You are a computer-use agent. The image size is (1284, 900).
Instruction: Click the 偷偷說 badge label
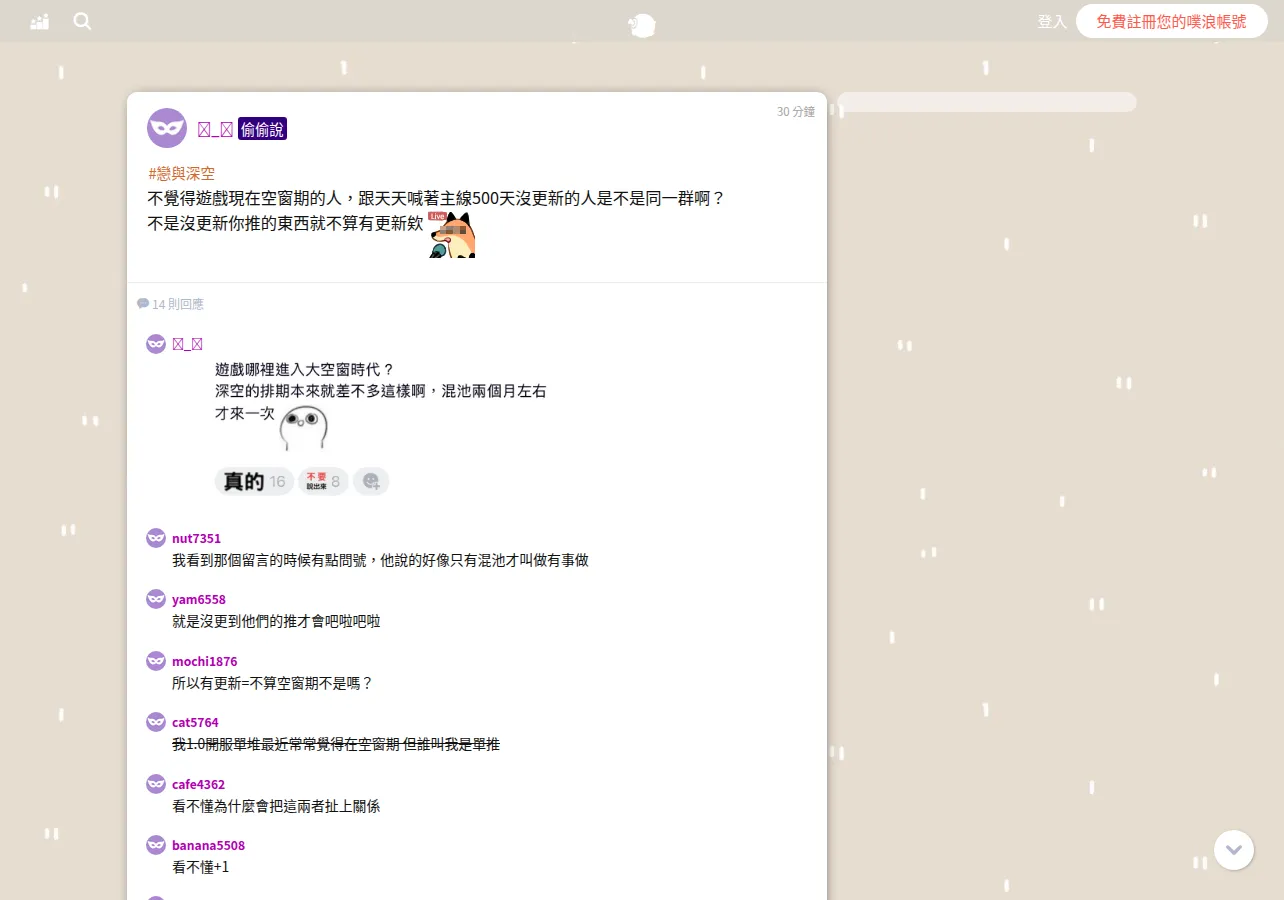[262, 129]
